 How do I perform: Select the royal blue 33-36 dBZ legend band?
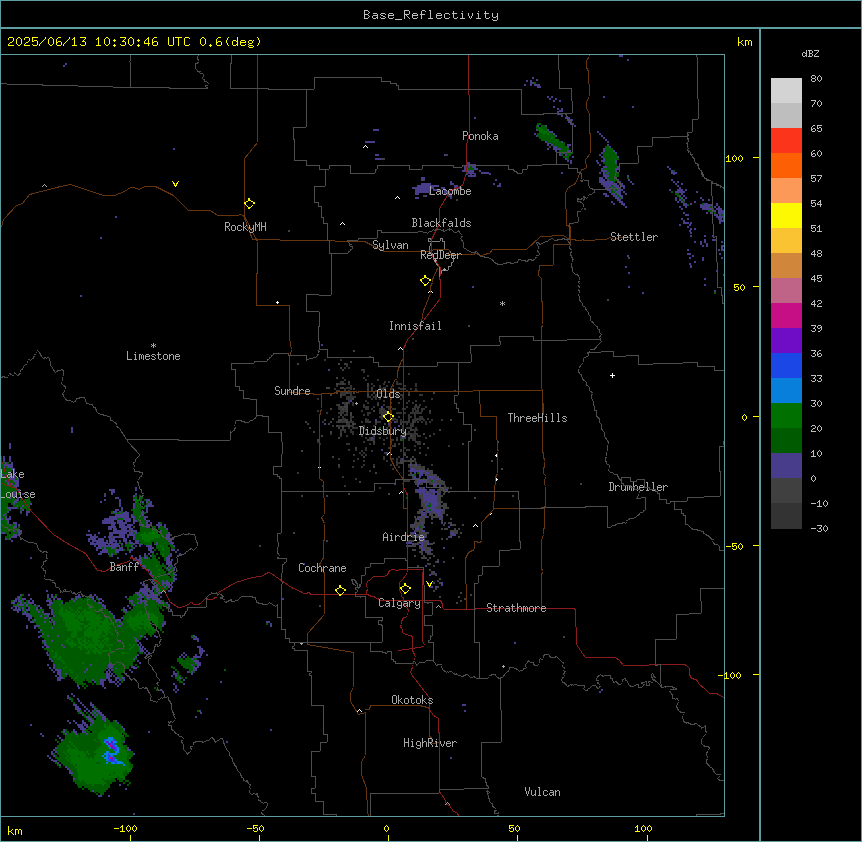pyautogui.click(x=786, y=365)
